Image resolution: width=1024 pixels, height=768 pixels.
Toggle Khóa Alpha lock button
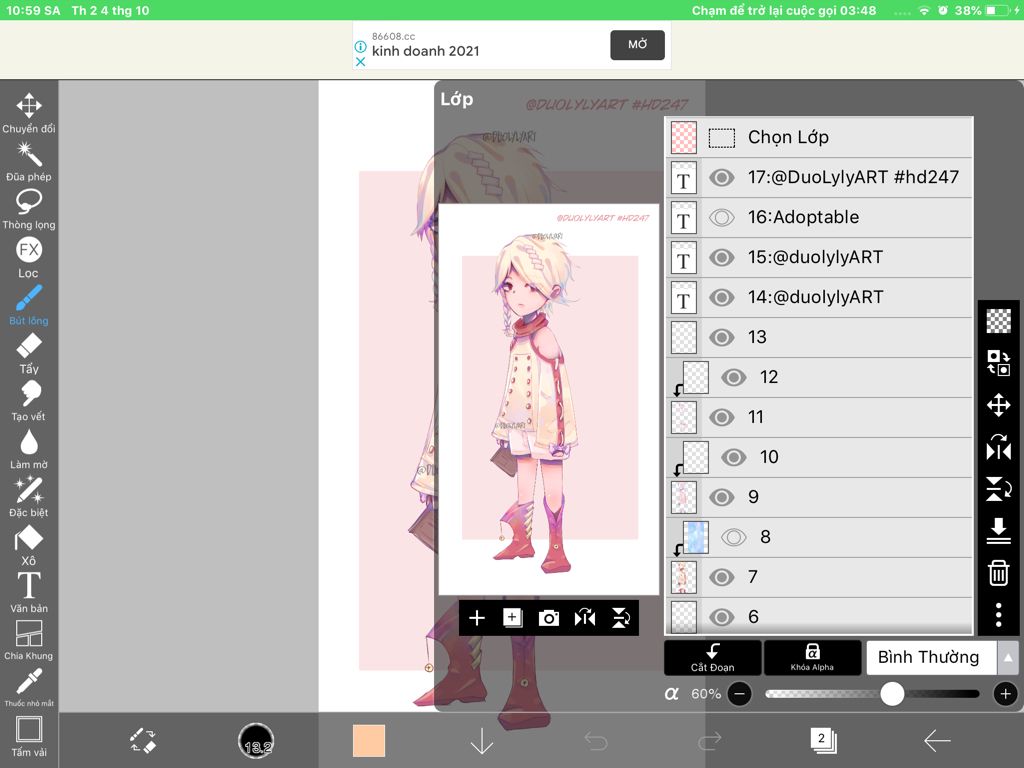(x=812, y=658)
